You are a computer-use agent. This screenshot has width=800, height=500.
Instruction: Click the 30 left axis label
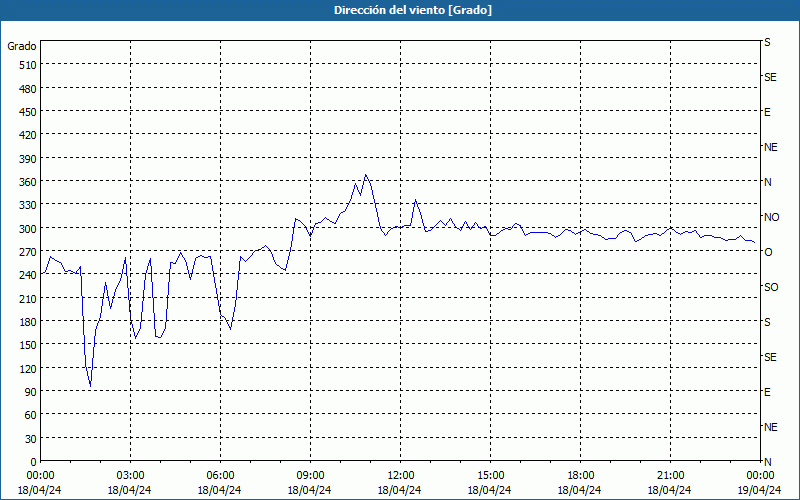point(31,439)
